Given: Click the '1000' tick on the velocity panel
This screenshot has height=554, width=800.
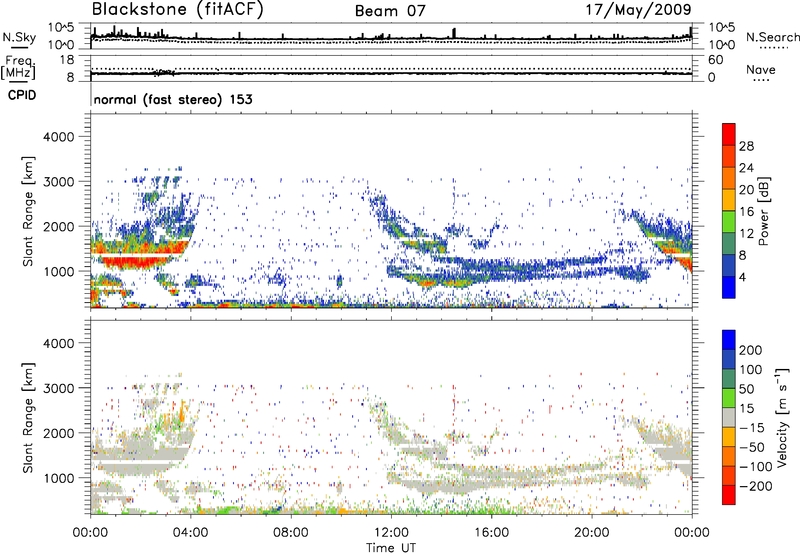Looking at the screenshot, I should click(59, 479).
